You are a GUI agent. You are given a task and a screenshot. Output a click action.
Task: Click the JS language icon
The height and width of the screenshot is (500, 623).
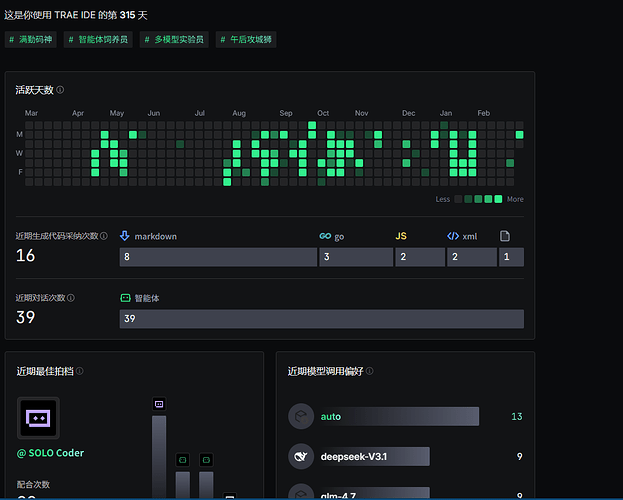401,236
